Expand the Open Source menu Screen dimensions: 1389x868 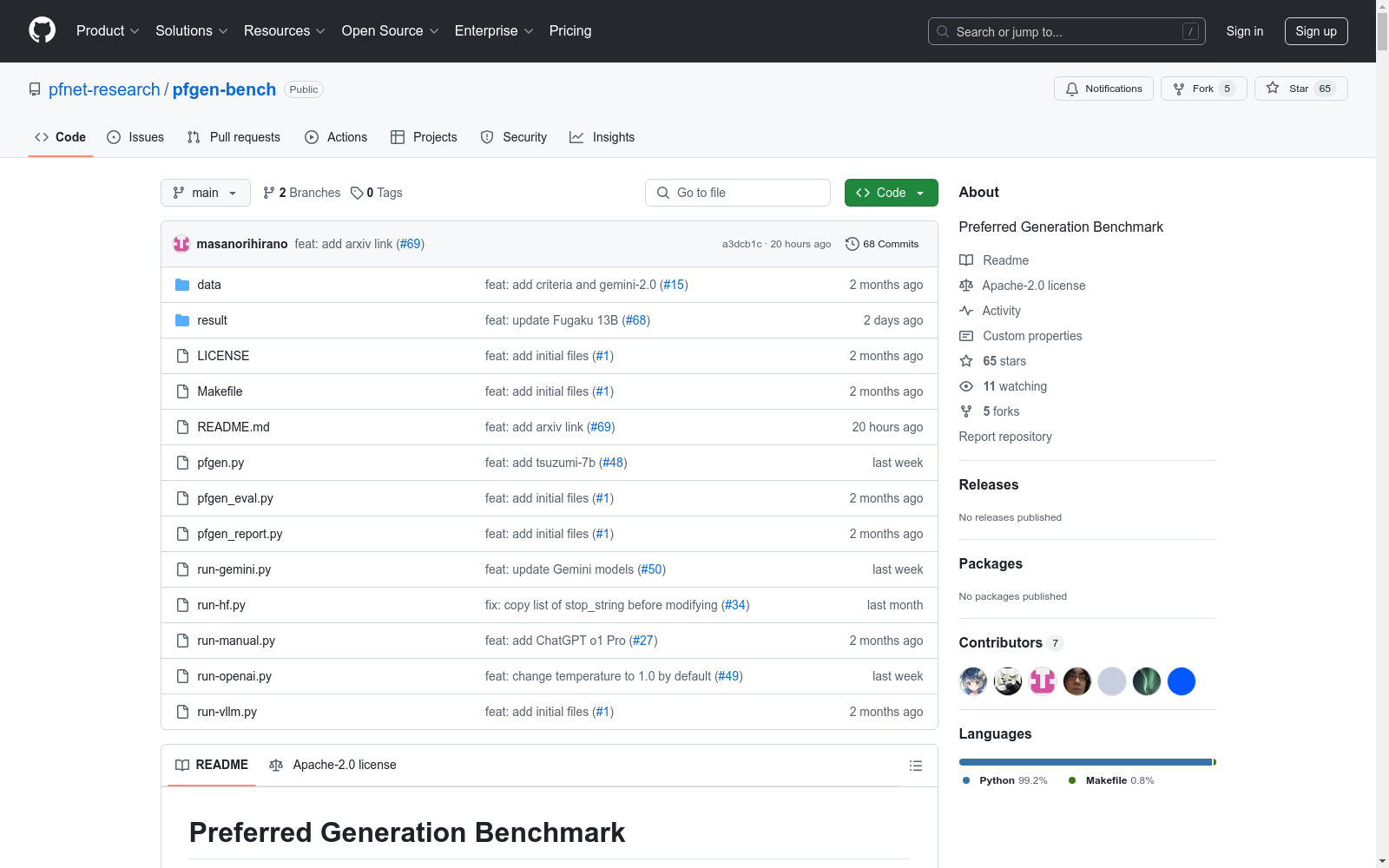391,30
